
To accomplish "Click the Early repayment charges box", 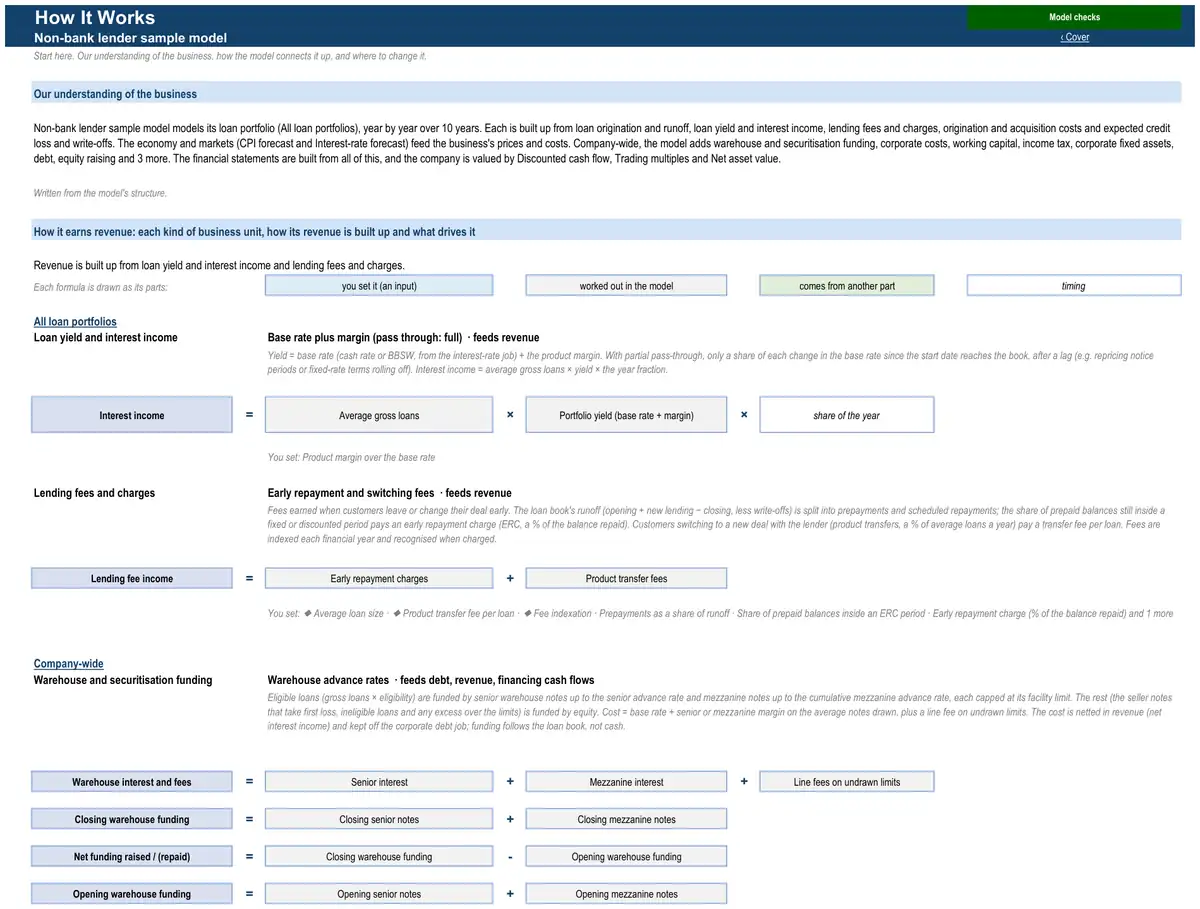I will coord(379,578).
